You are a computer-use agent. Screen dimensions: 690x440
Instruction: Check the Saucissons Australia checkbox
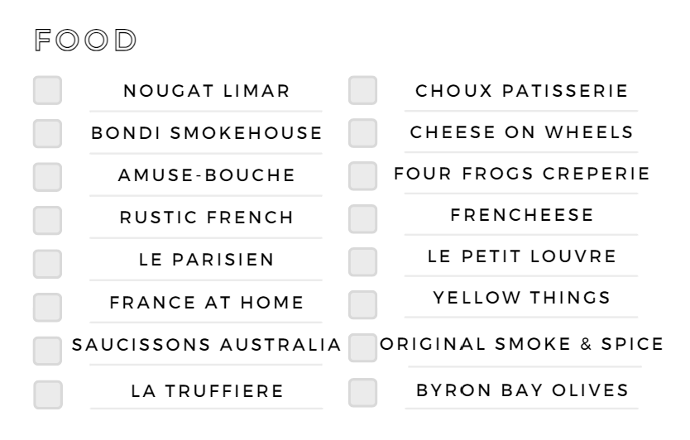pos(48,351)
